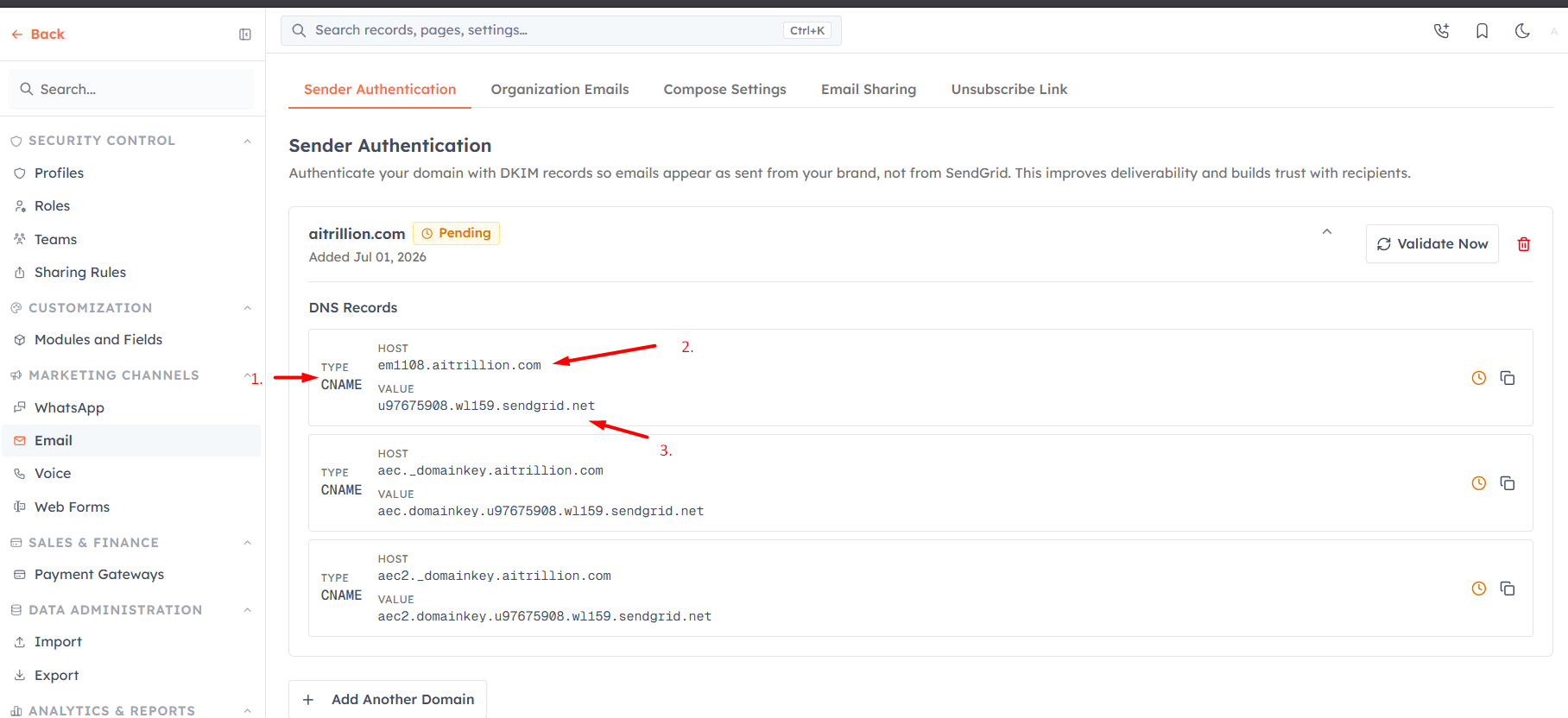Switch to Unsubscribe Link tab
This screenshot has width=1568, height=718.
click(1009, 89)
